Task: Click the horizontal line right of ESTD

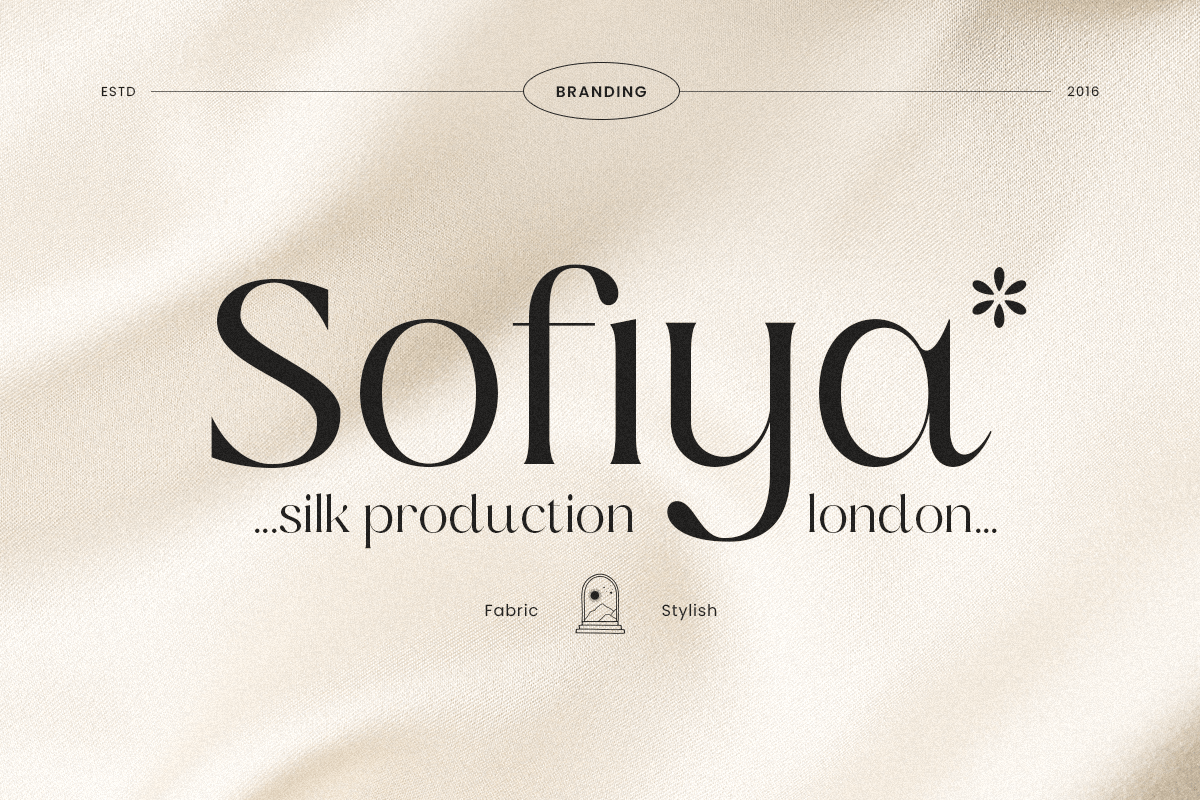Action: 336,92
